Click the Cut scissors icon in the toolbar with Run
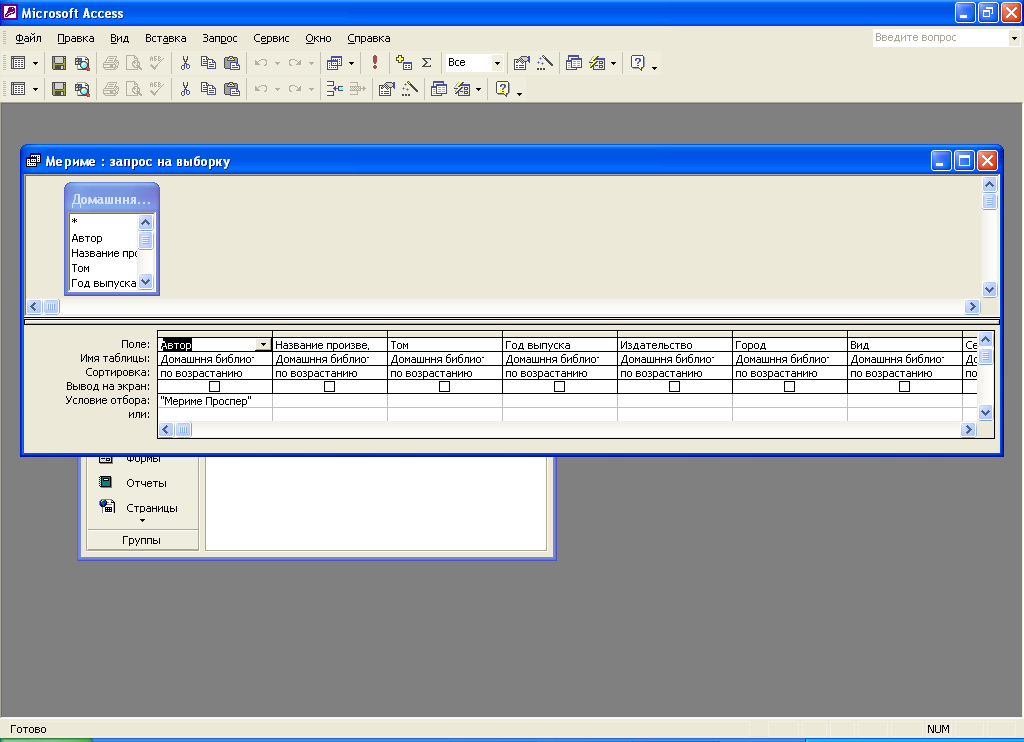Viewport: 1024px width, 742px height. point(185,63)
